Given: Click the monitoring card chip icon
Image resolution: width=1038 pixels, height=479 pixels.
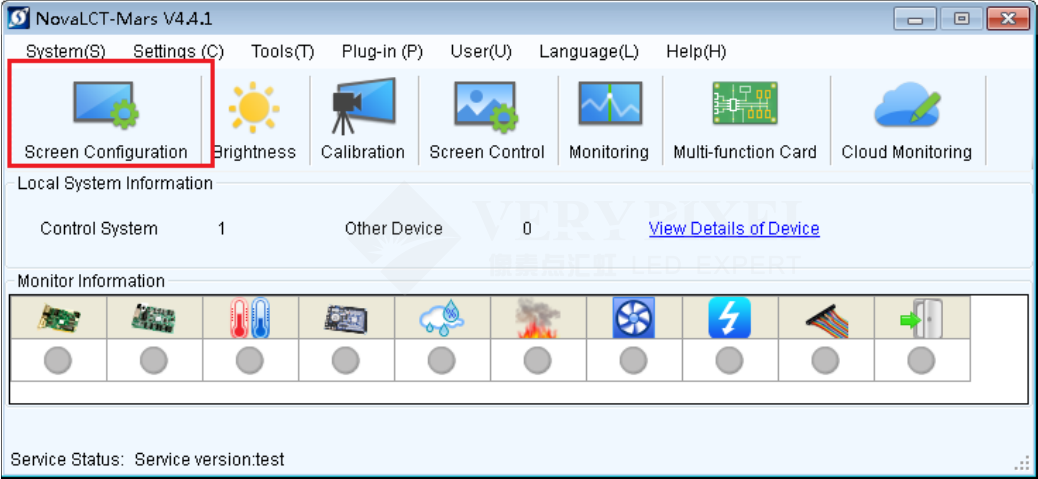Looking at the screenshot, I should (346, 318).
